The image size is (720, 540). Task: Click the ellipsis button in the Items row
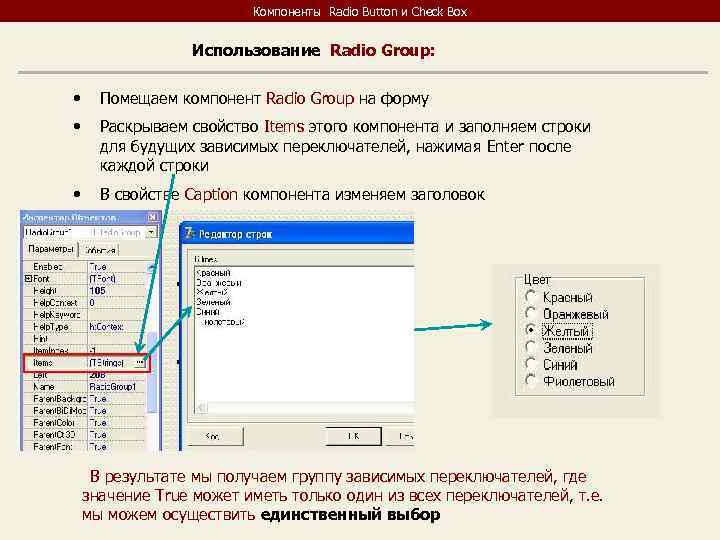coord(140,363)
